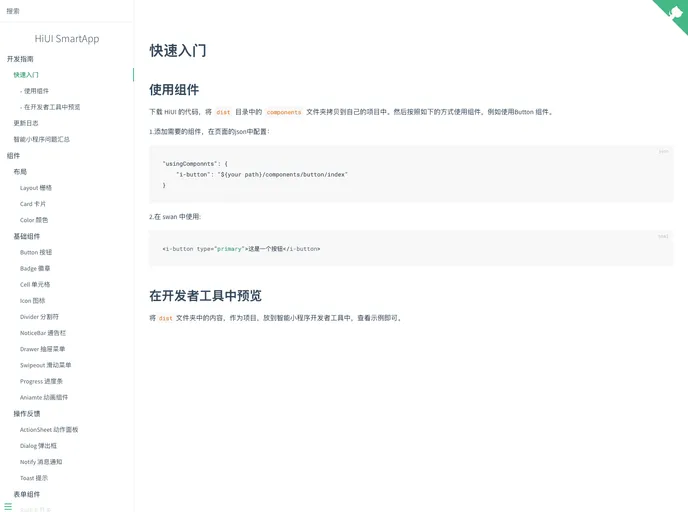Screen dimensions: 688x512
Task: Open Progress 进度条 component page
Action: coord(41,382)
